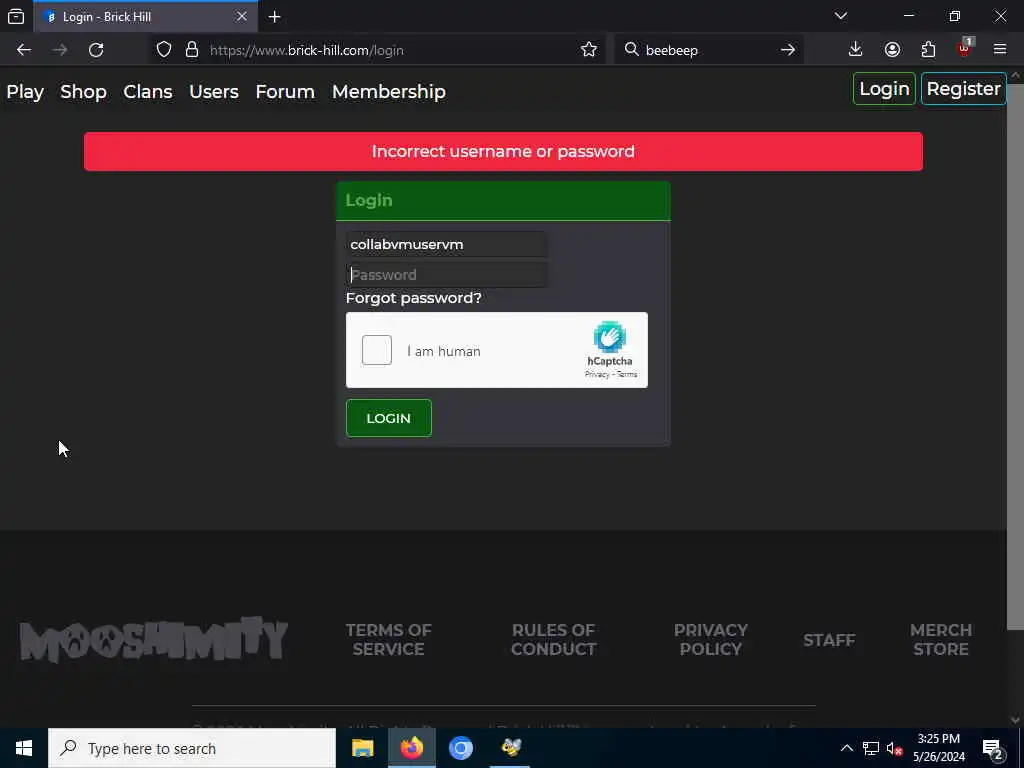Viewport: 1024px width, 768px height.
Task: Click the username field with collabvmuservm
Action: pos(447,244)
